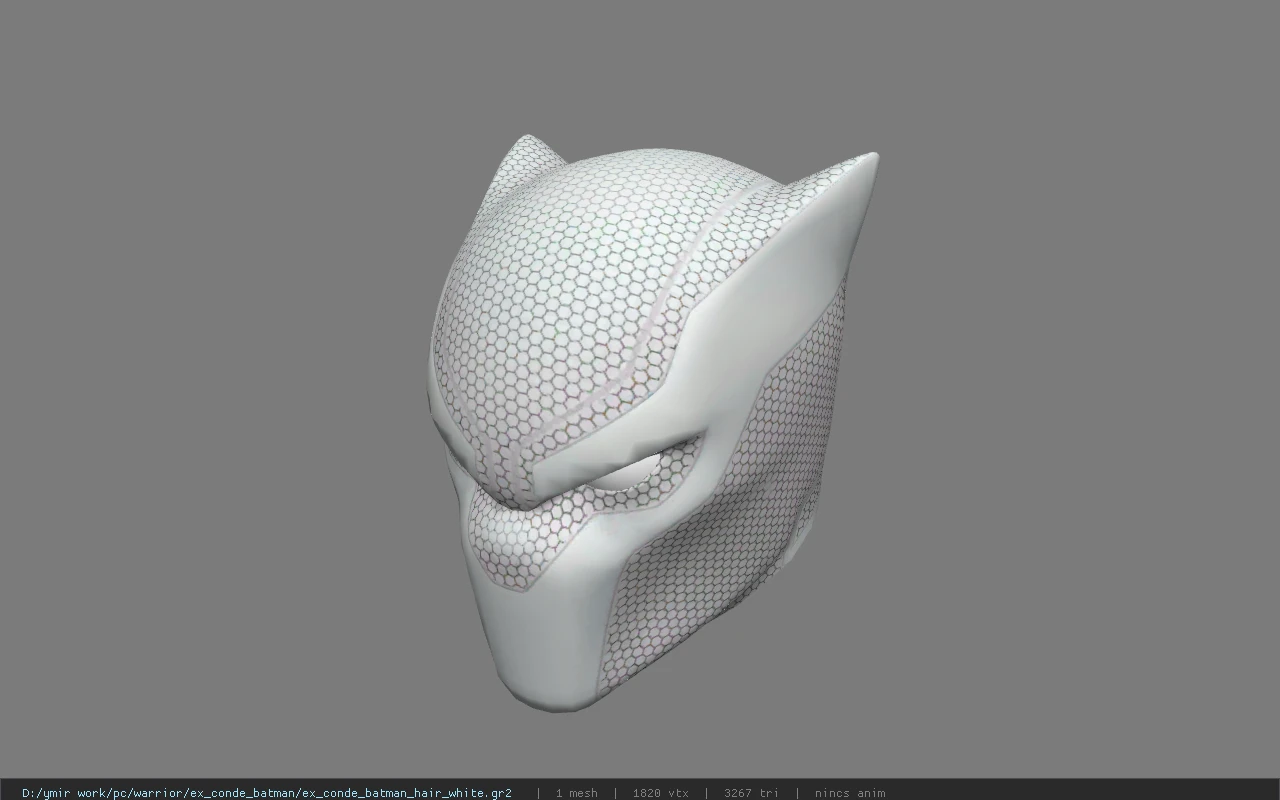Click the "1820 vtx" vertex count

tap(661, 793)
